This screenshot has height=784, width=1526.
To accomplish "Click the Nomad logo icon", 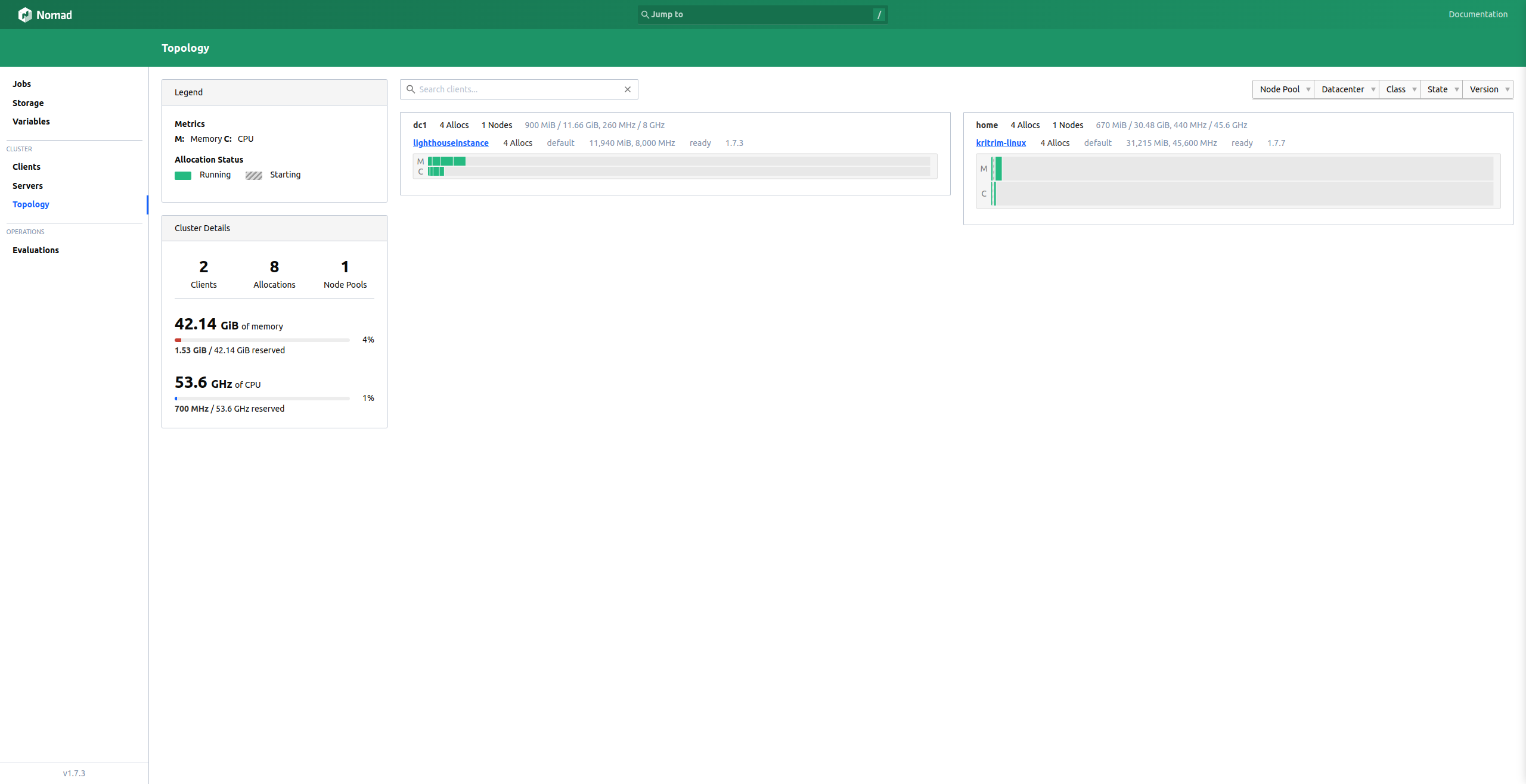I will tap(24, 14).
